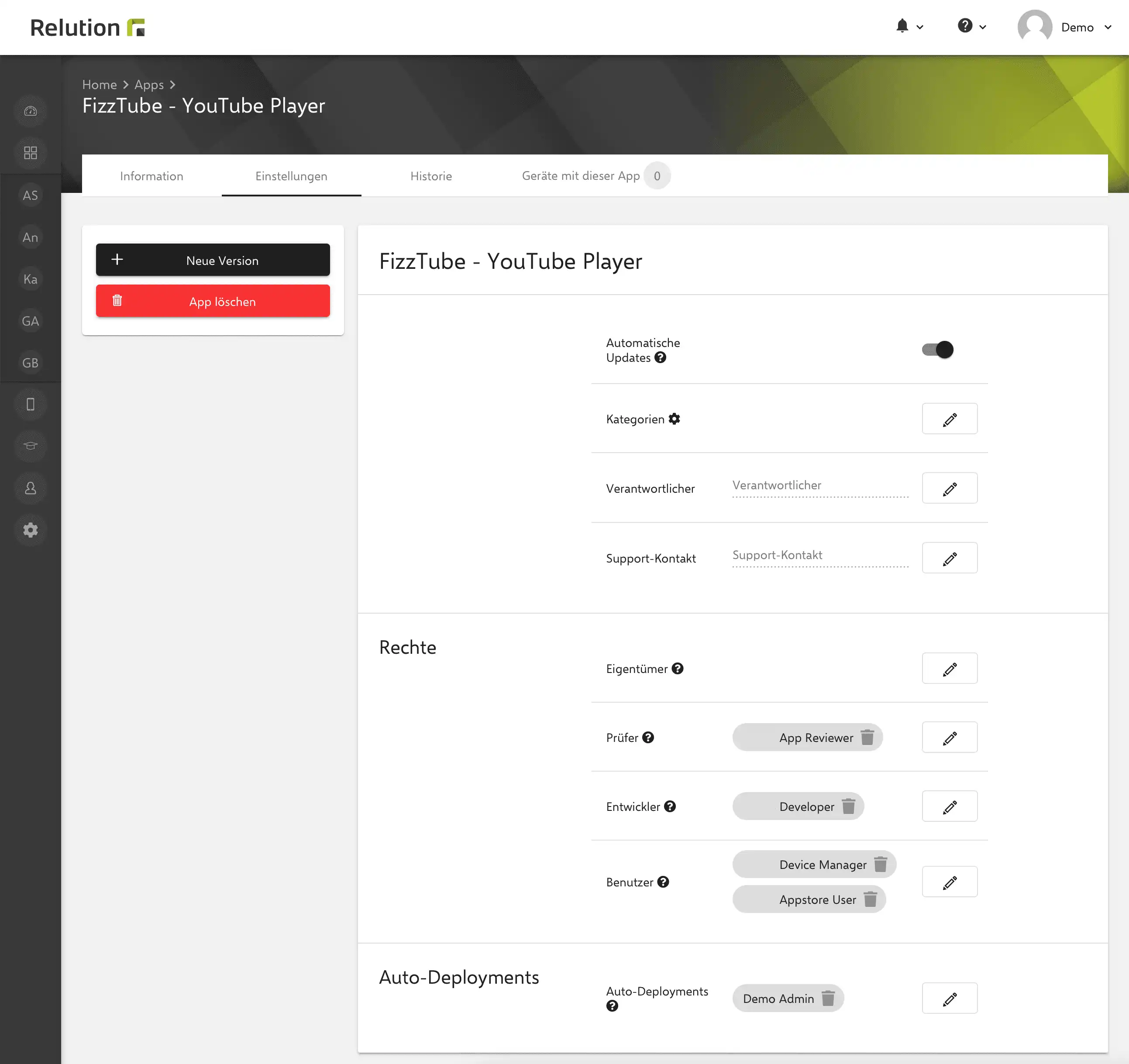The image size is (1129, 1064).
Task: Toggle Automatische Updates switch
Action: click(938, 350)
